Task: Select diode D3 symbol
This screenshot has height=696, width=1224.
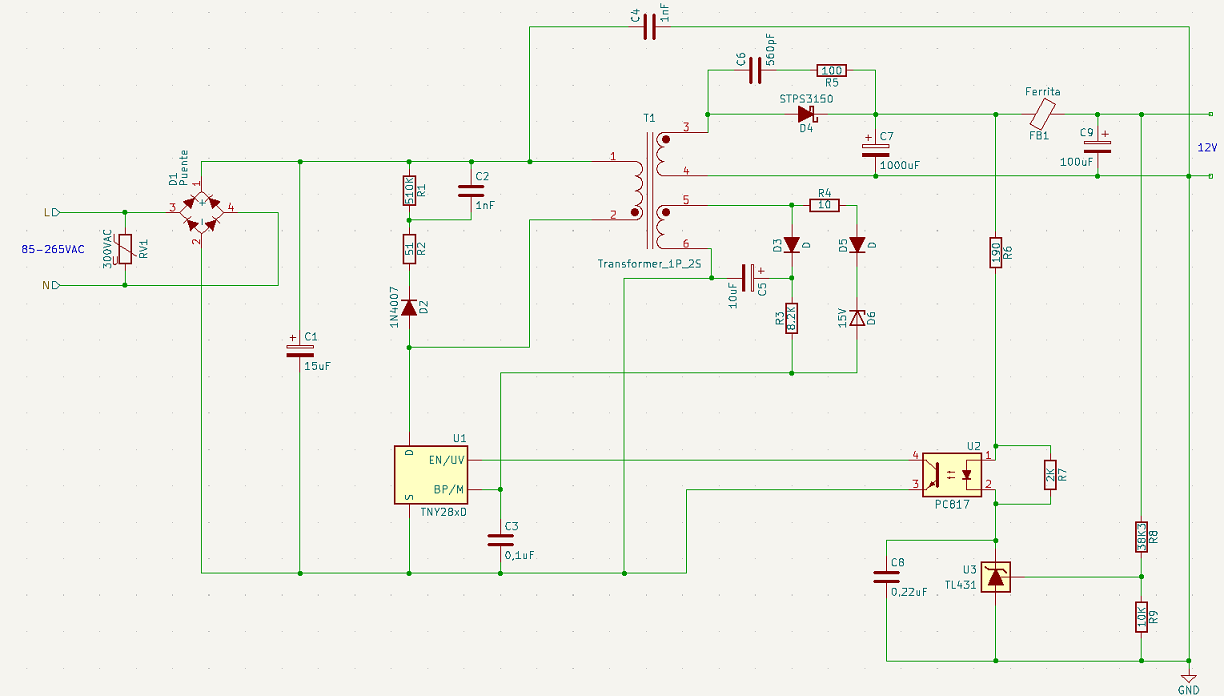Action: tap(791, 244)
